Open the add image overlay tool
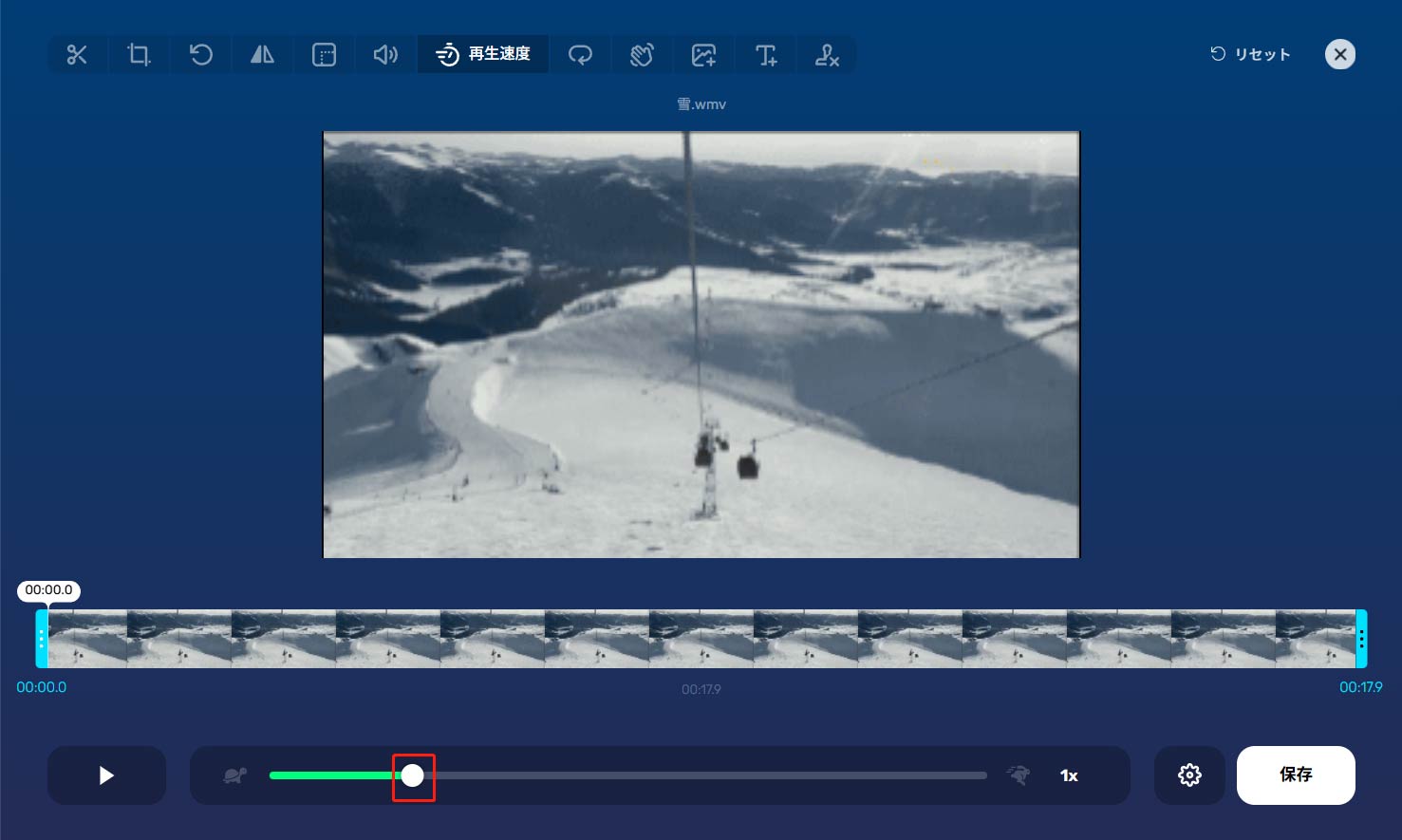The image size is (1402, 840). [x=703, y=54]
